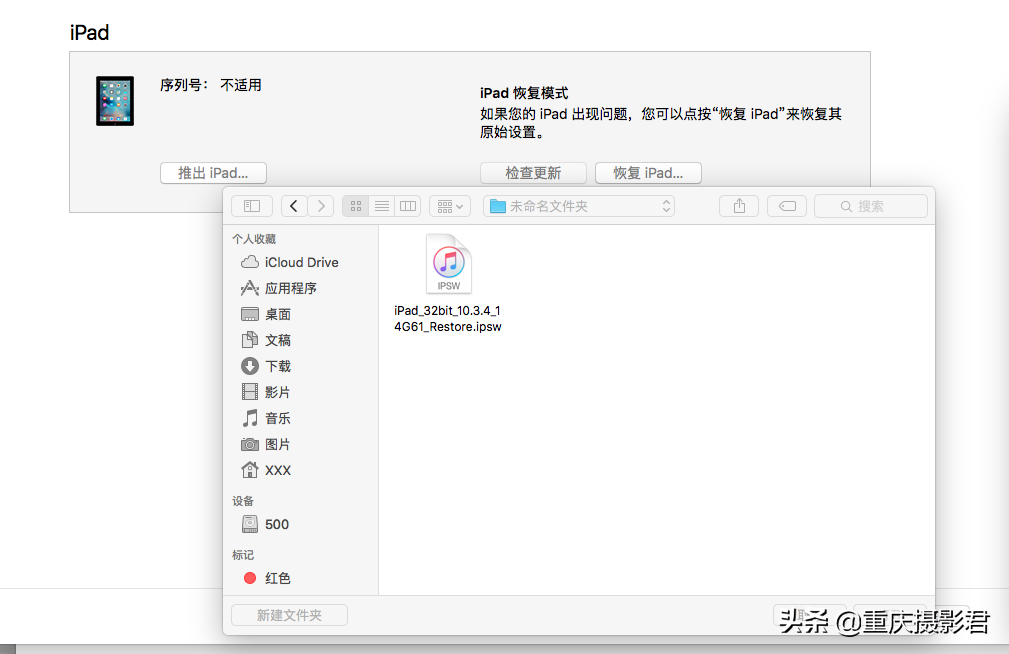Click the iPad_32bit_10.3.4_14G61_Restore.ipsw filename
Screen dimensions: 1009x654
(448, 319)
